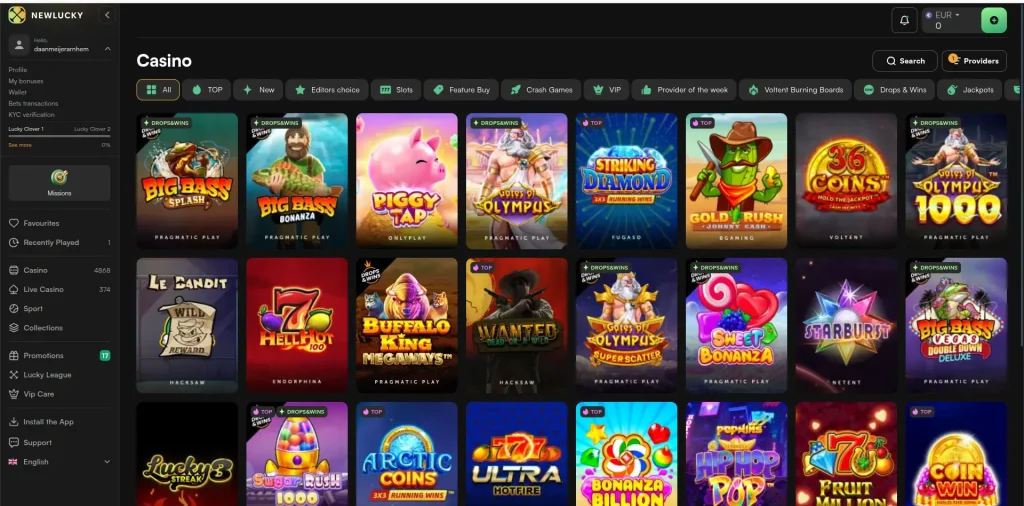Open the Buffalo King Megaways game
The image size is (1024, 506).
406,325
